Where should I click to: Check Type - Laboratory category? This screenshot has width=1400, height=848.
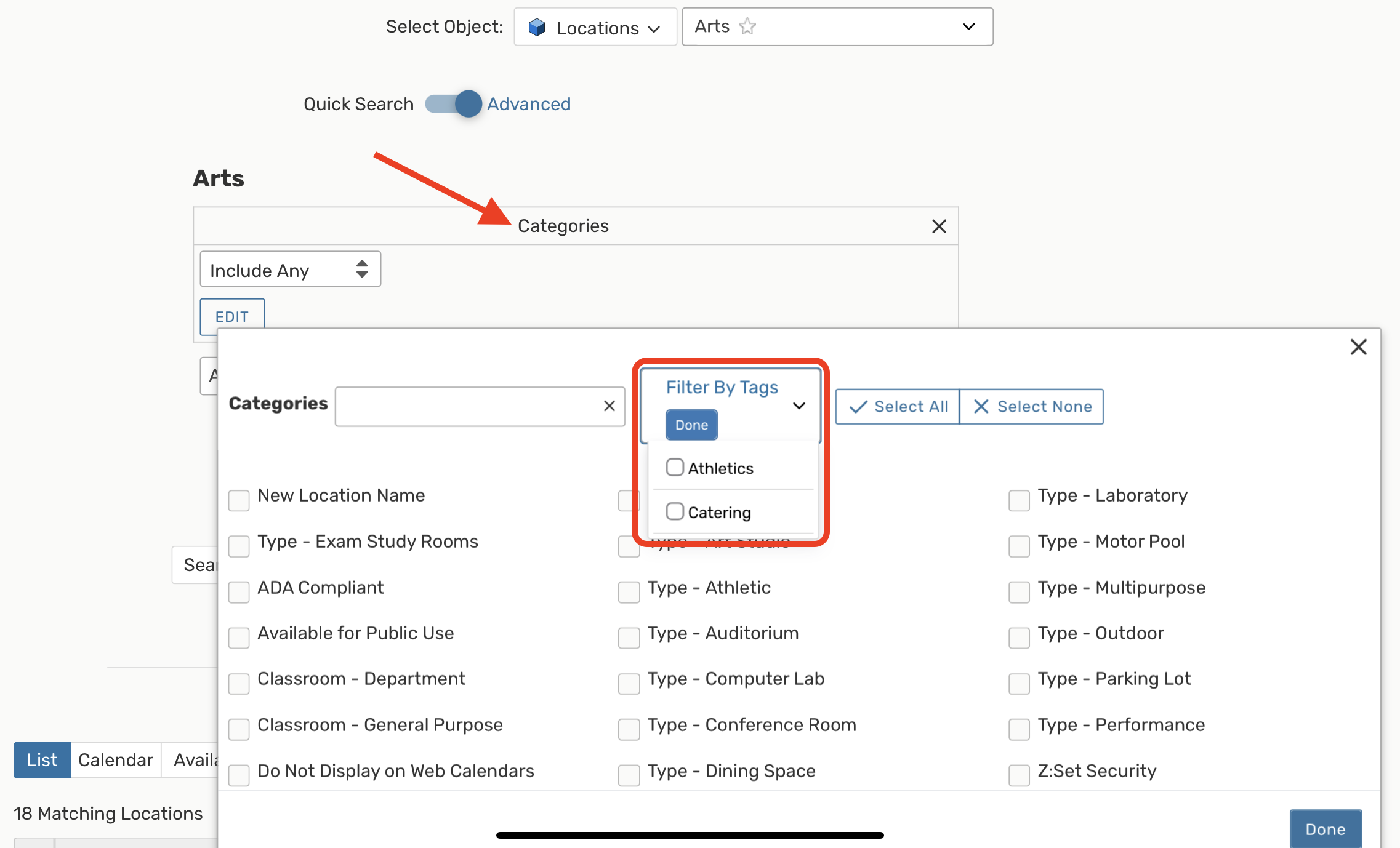pos(1019,500)
